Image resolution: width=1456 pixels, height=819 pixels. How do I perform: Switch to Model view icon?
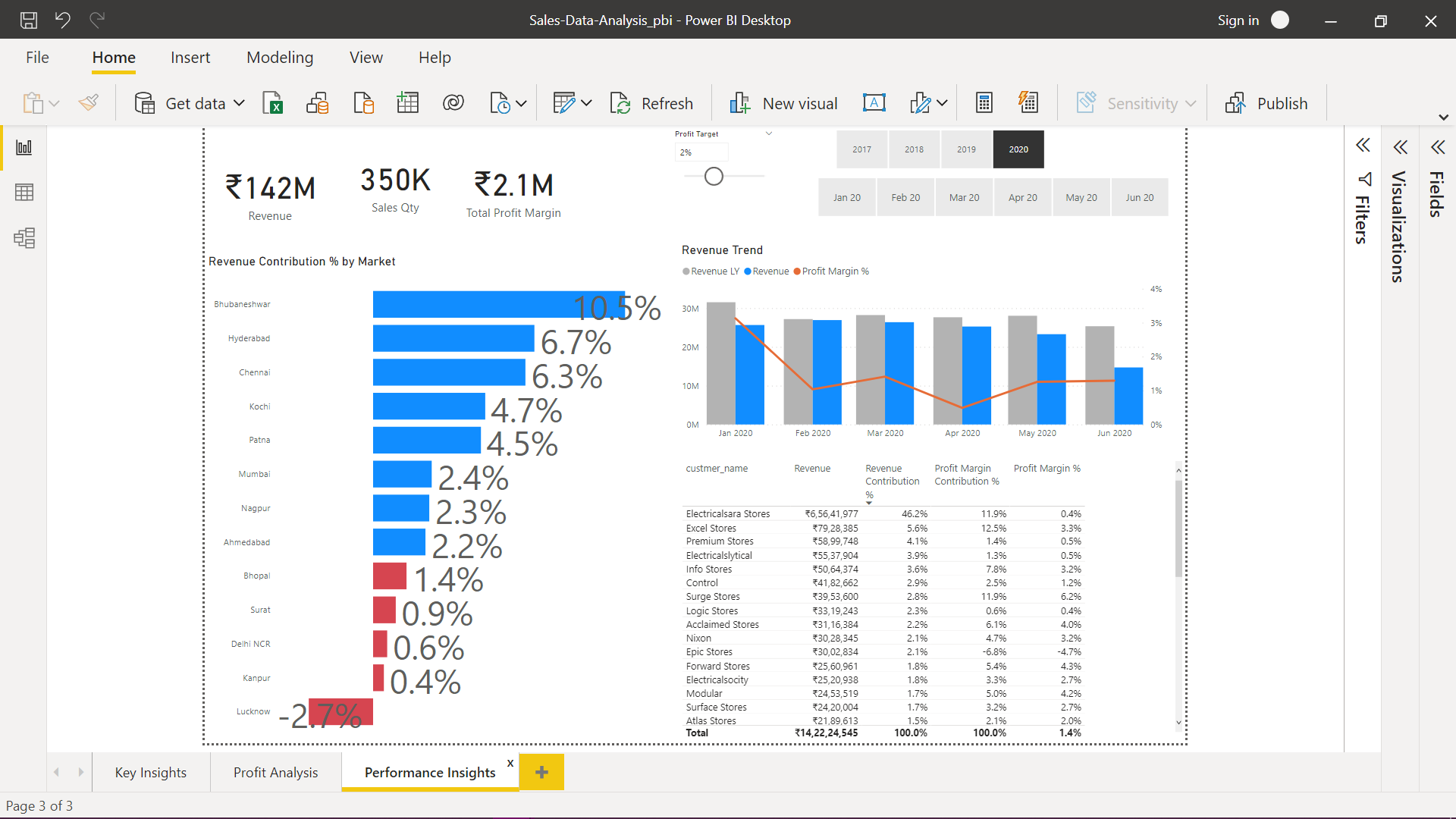[x=24, y=238]
